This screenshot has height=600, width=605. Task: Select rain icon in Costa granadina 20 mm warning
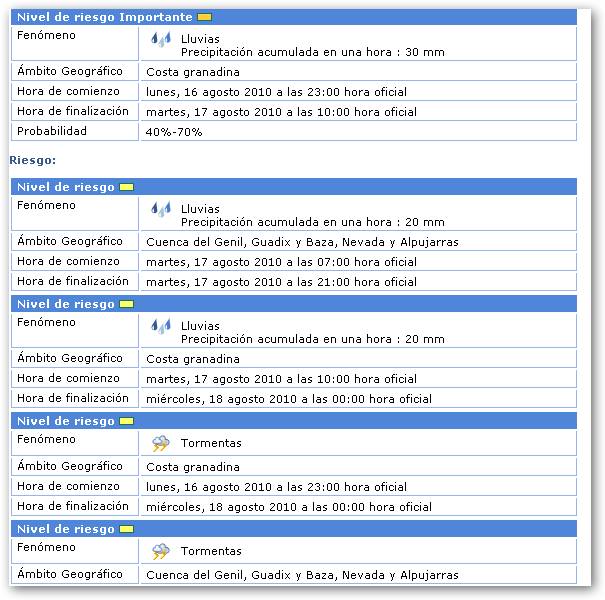coord(160,326)
